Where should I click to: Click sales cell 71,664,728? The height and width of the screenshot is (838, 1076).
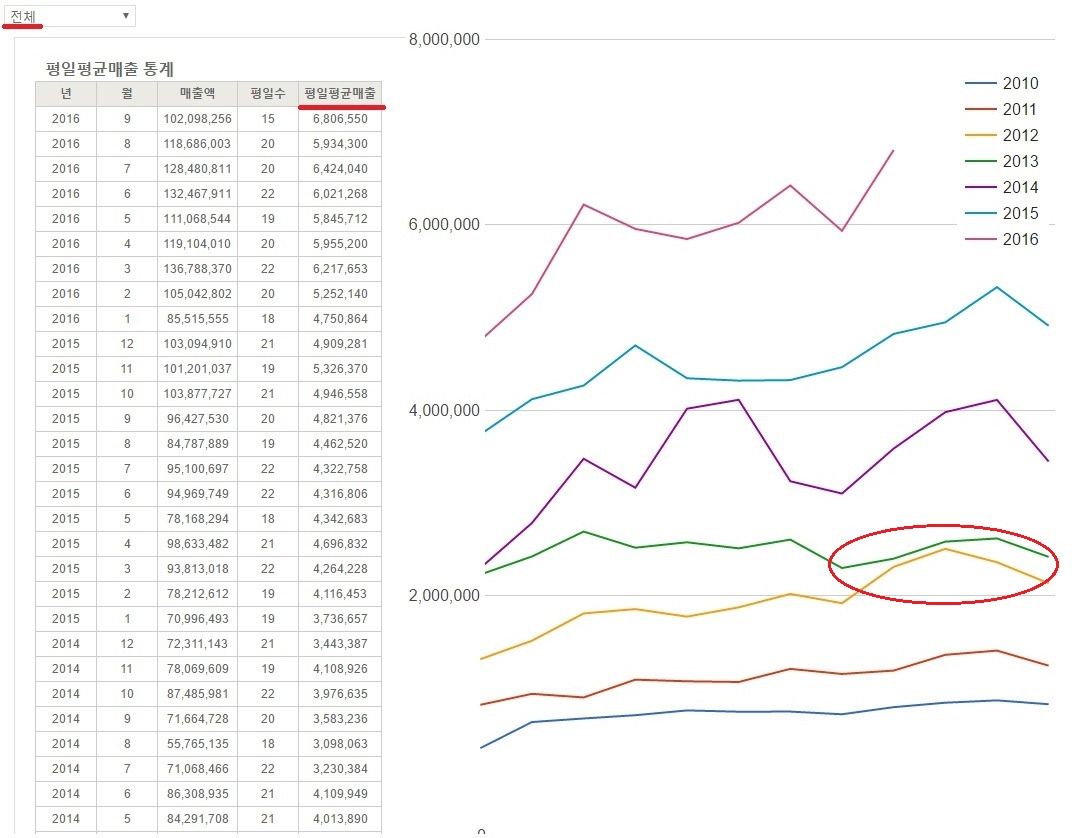pos(198,719)
